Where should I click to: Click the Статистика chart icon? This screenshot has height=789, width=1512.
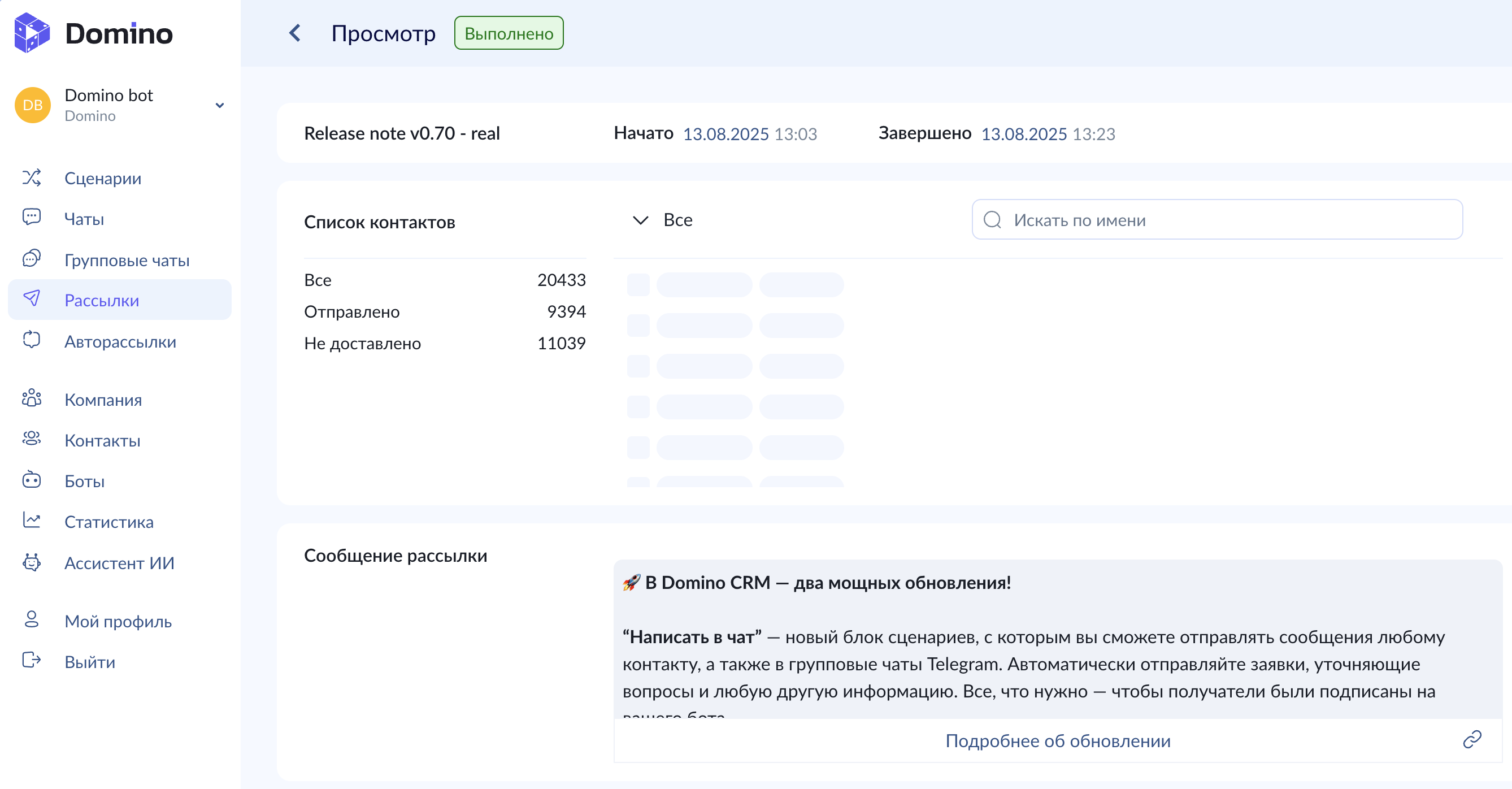[x=32, y=521]
